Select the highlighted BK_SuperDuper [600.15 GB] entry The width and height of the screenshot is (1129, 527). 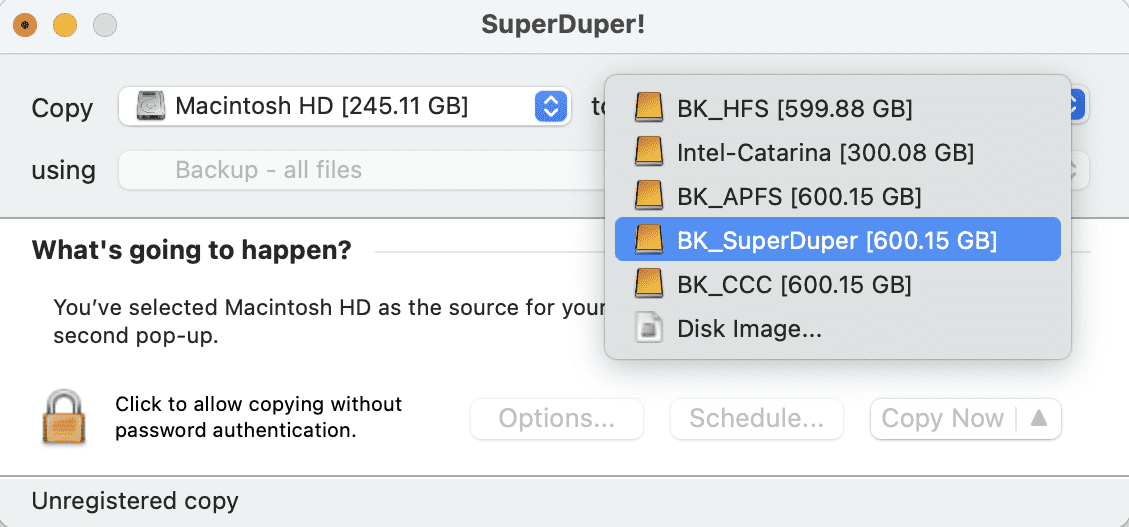pos(837,240)
